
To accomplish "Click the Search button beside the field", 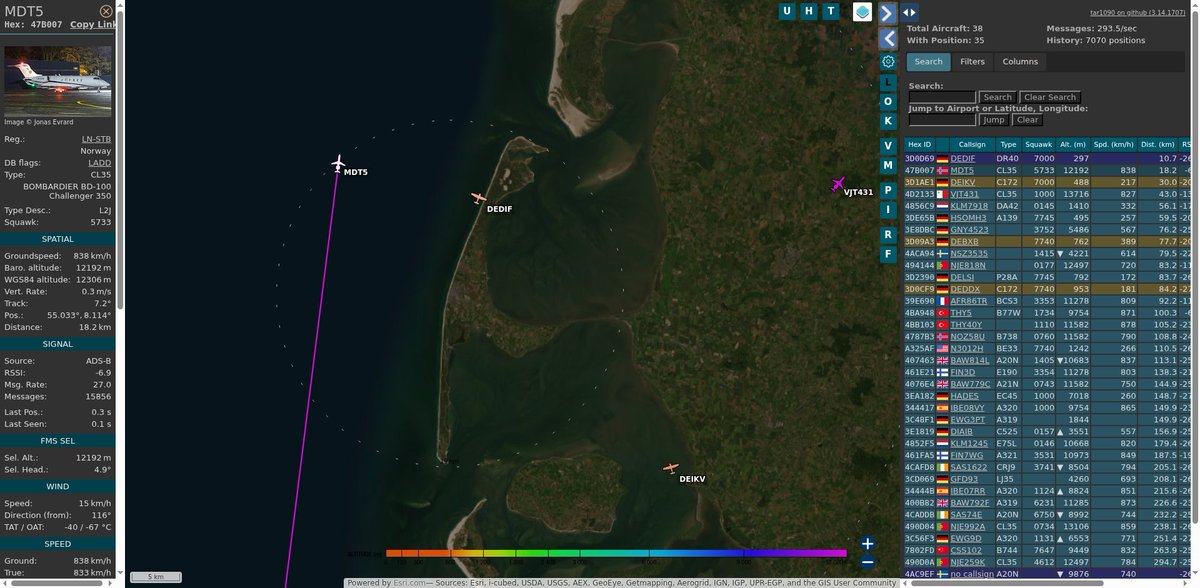I will tap(997, 97).
